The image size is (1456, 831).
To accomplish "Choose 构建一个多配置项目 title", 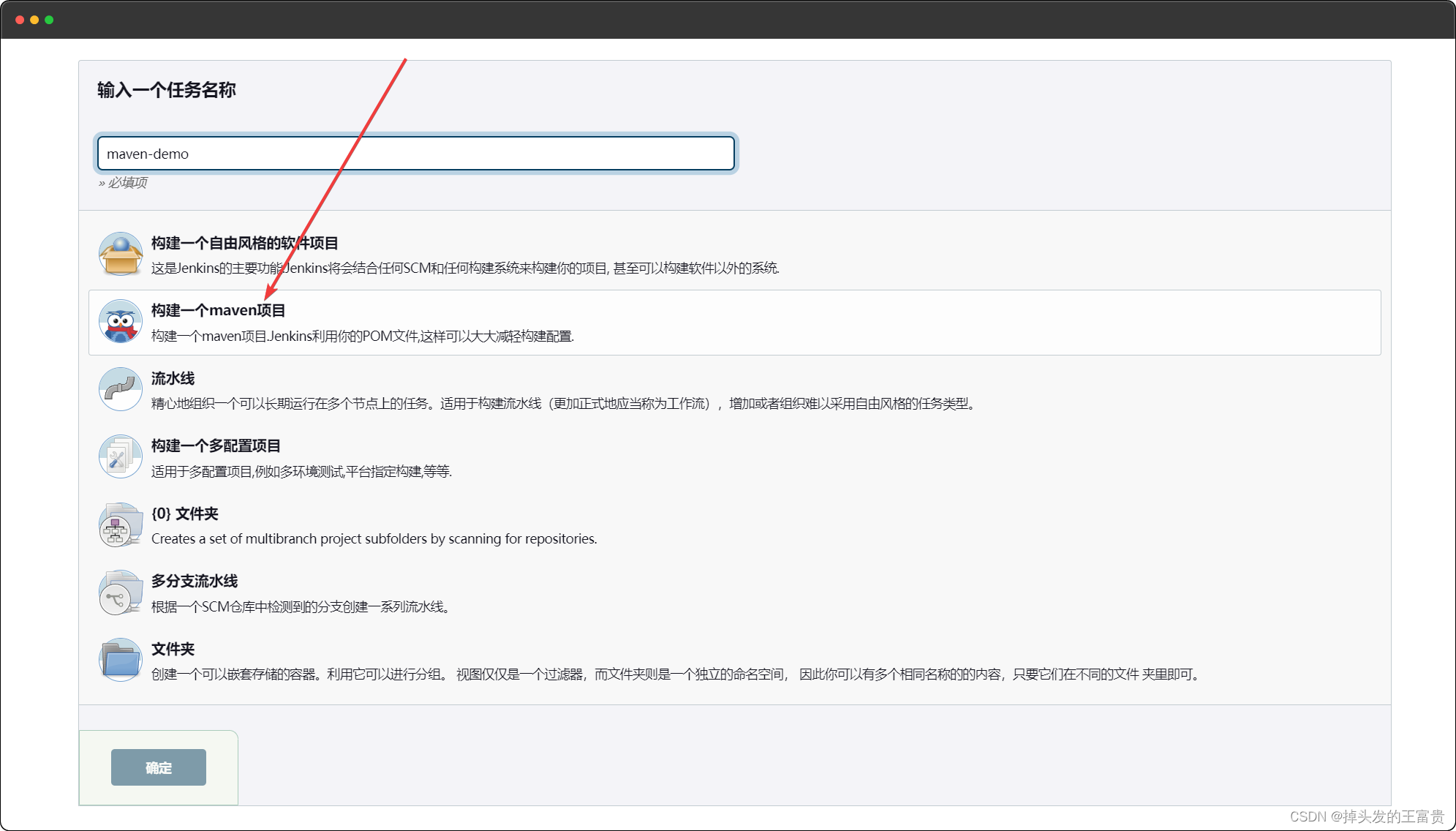I will [216, 445].
